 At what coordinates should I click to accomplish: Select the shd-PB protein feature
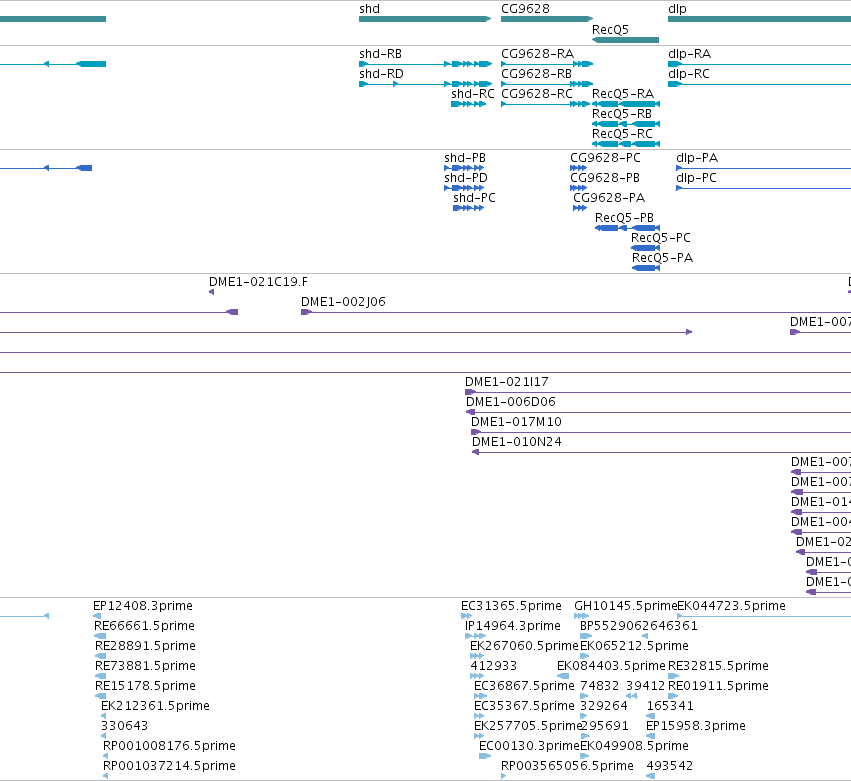pyautogui.click(x=464, y=168)
